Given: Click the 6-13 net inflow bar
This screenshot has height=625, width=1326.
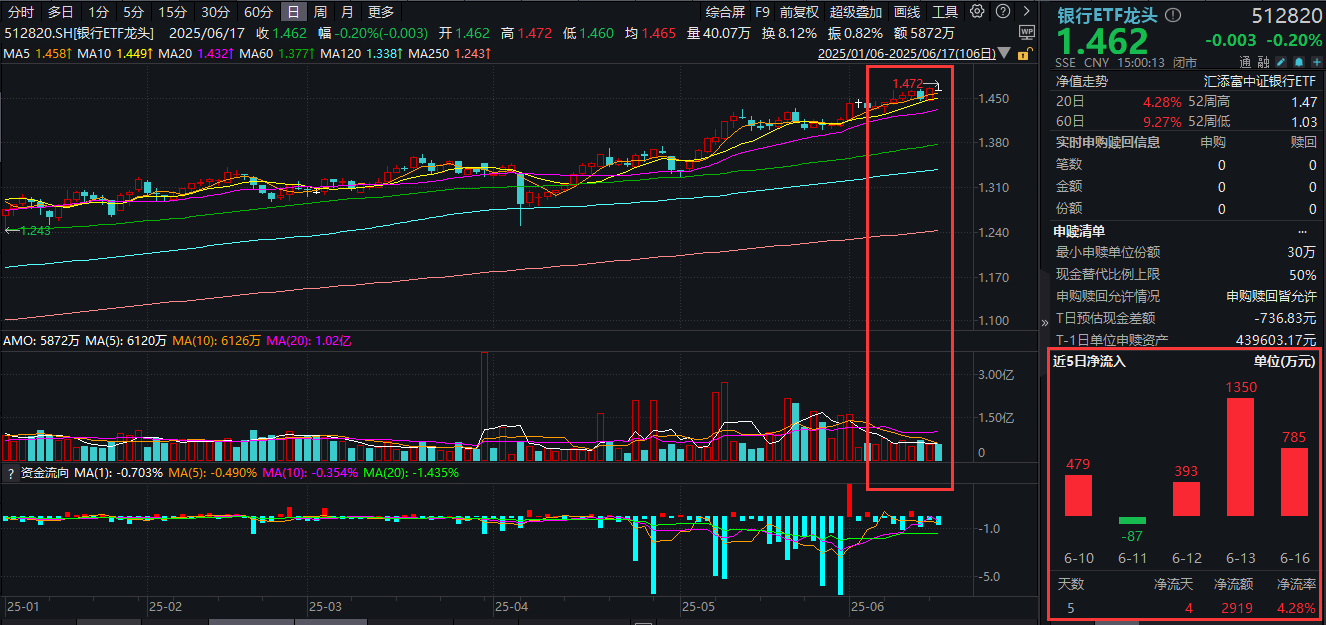Looking at the screenshot, I should pos(1240,457).
